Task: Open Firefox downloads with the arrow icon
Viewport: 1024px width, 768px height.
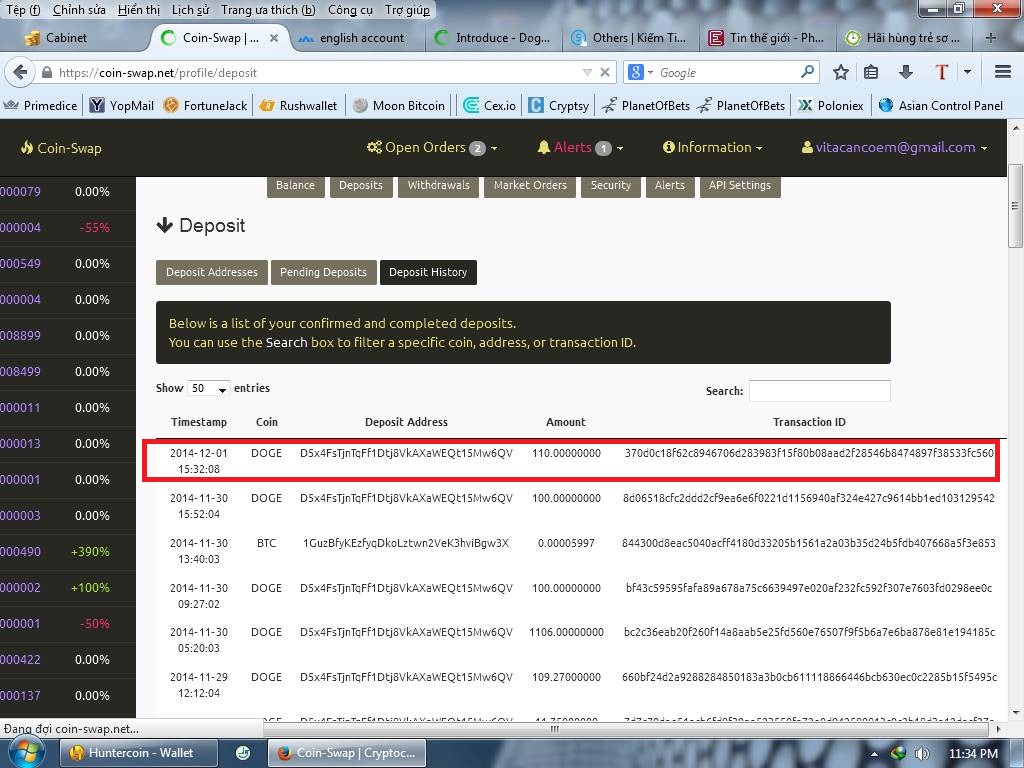Action: click(x=907, y=72)
